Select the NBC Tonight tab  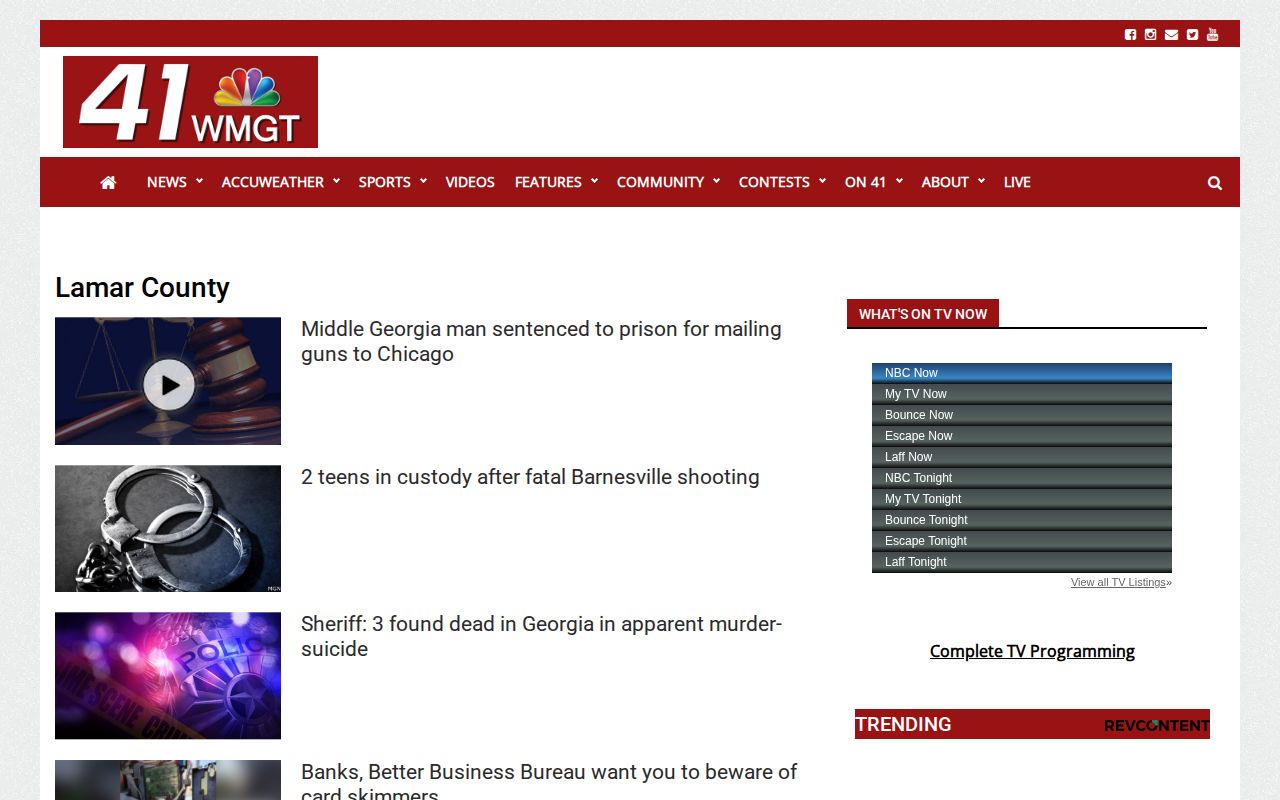tap(1022, 478)
